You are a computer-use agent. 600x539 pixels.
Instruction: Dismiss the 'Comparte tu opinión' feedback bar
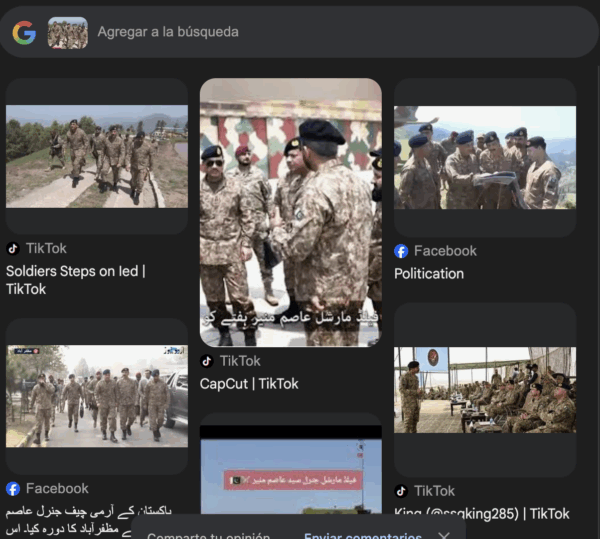point(444,535)
